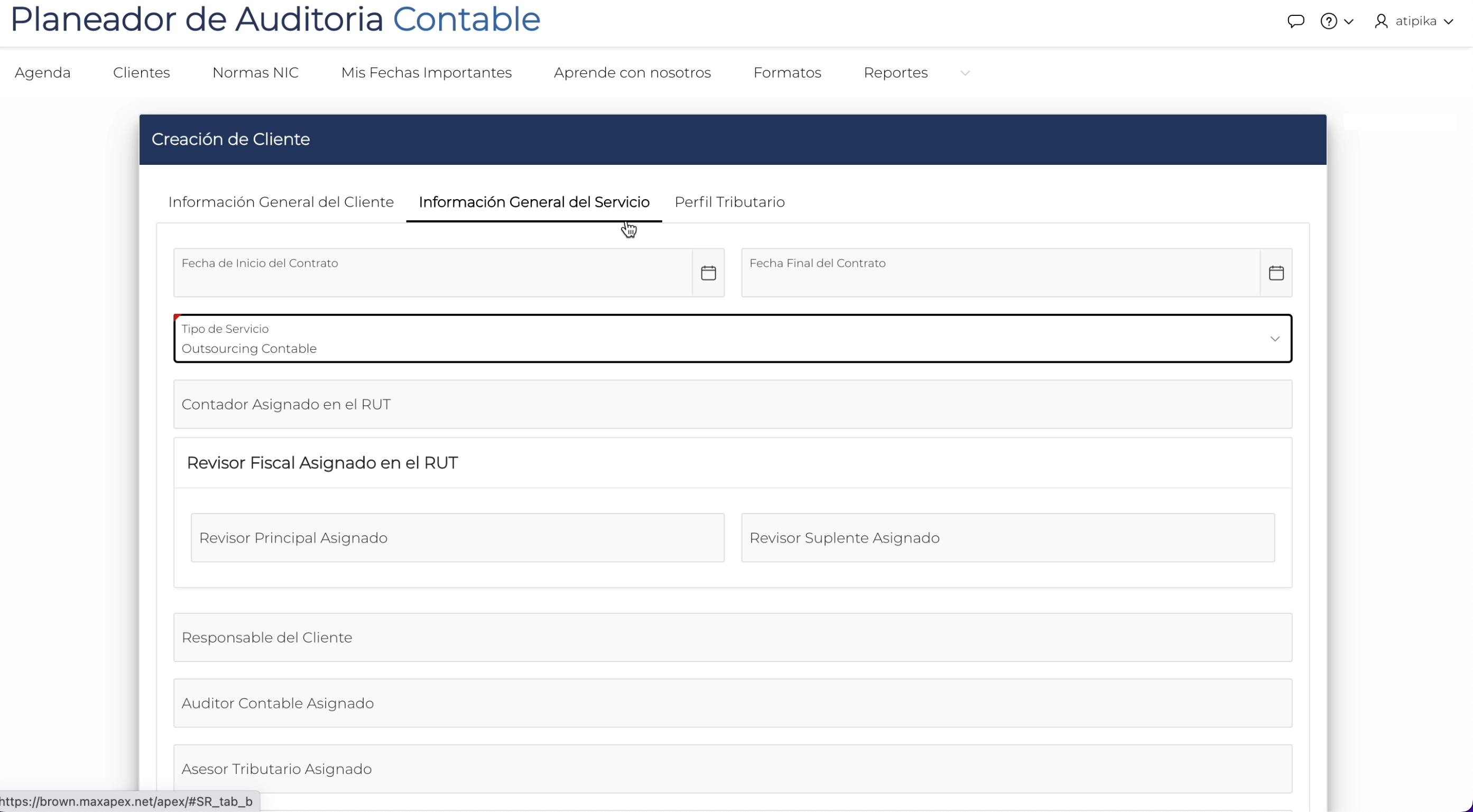Open the Clientes menu item
The image size is (1473, 812).
pos(141,72)
